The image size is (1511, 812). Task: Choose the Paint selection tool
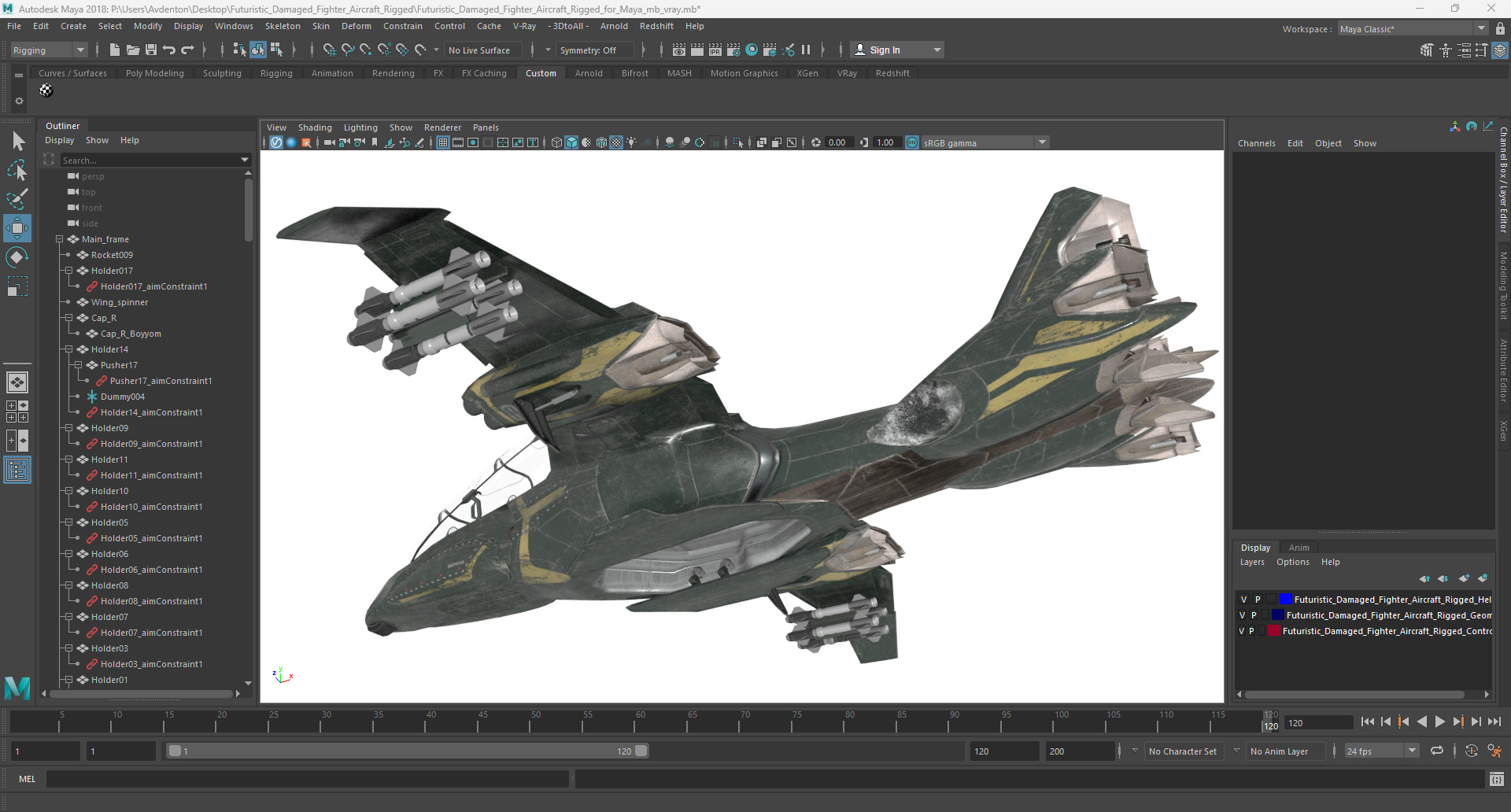17,199
